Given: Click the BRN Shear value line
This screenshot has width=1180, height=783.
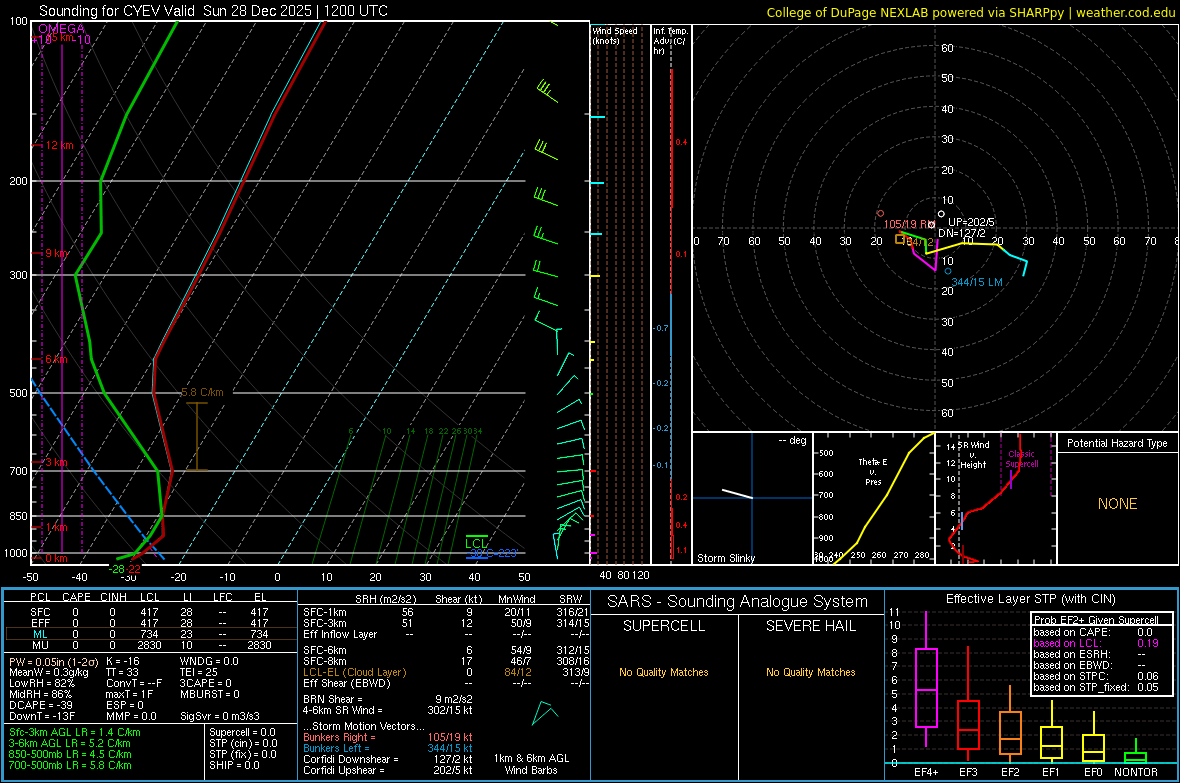Looking at the screenshot, I should click(388, 699).
